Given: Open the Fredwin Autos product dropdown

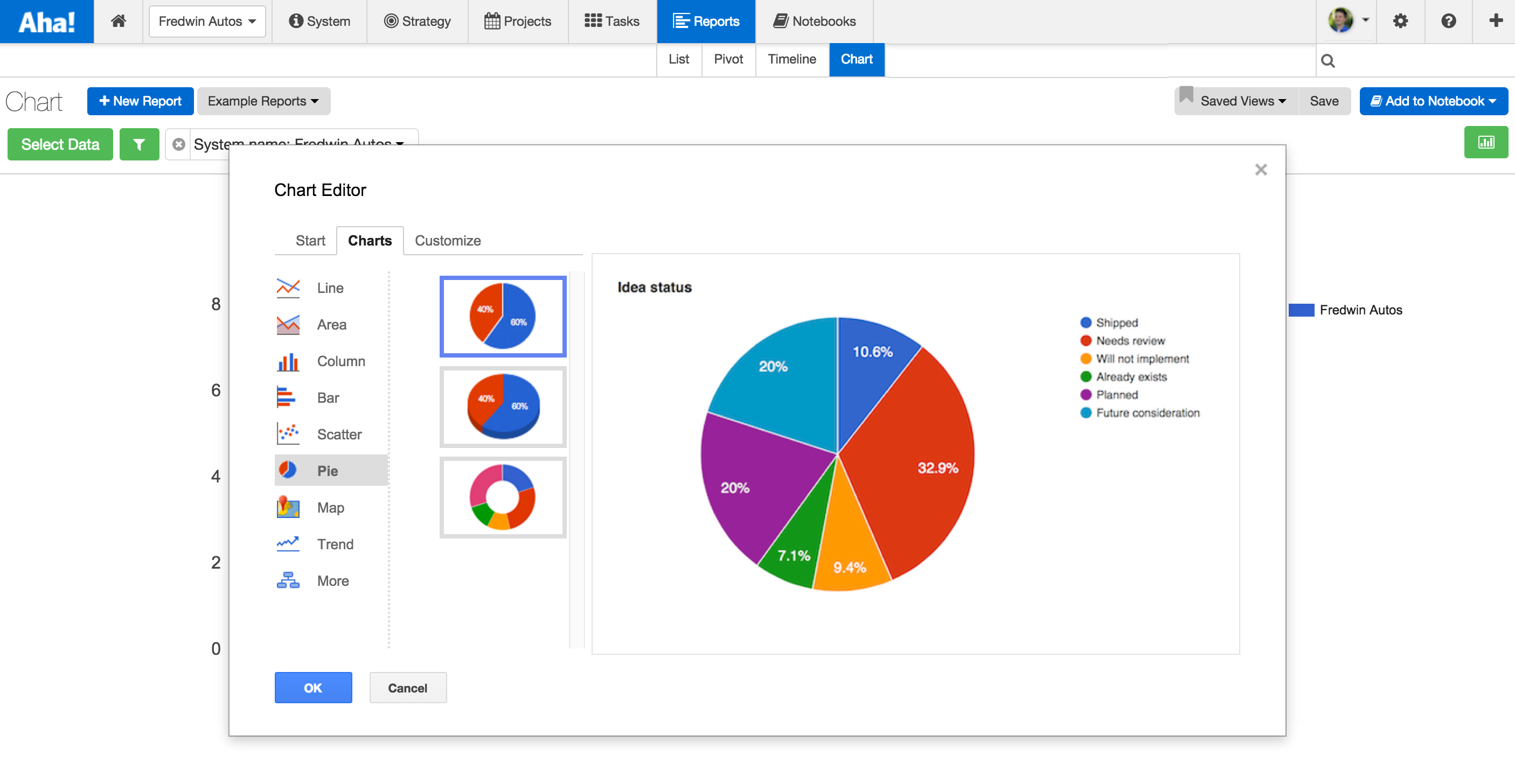Looking at the screenshot, I should coord(207,21).
